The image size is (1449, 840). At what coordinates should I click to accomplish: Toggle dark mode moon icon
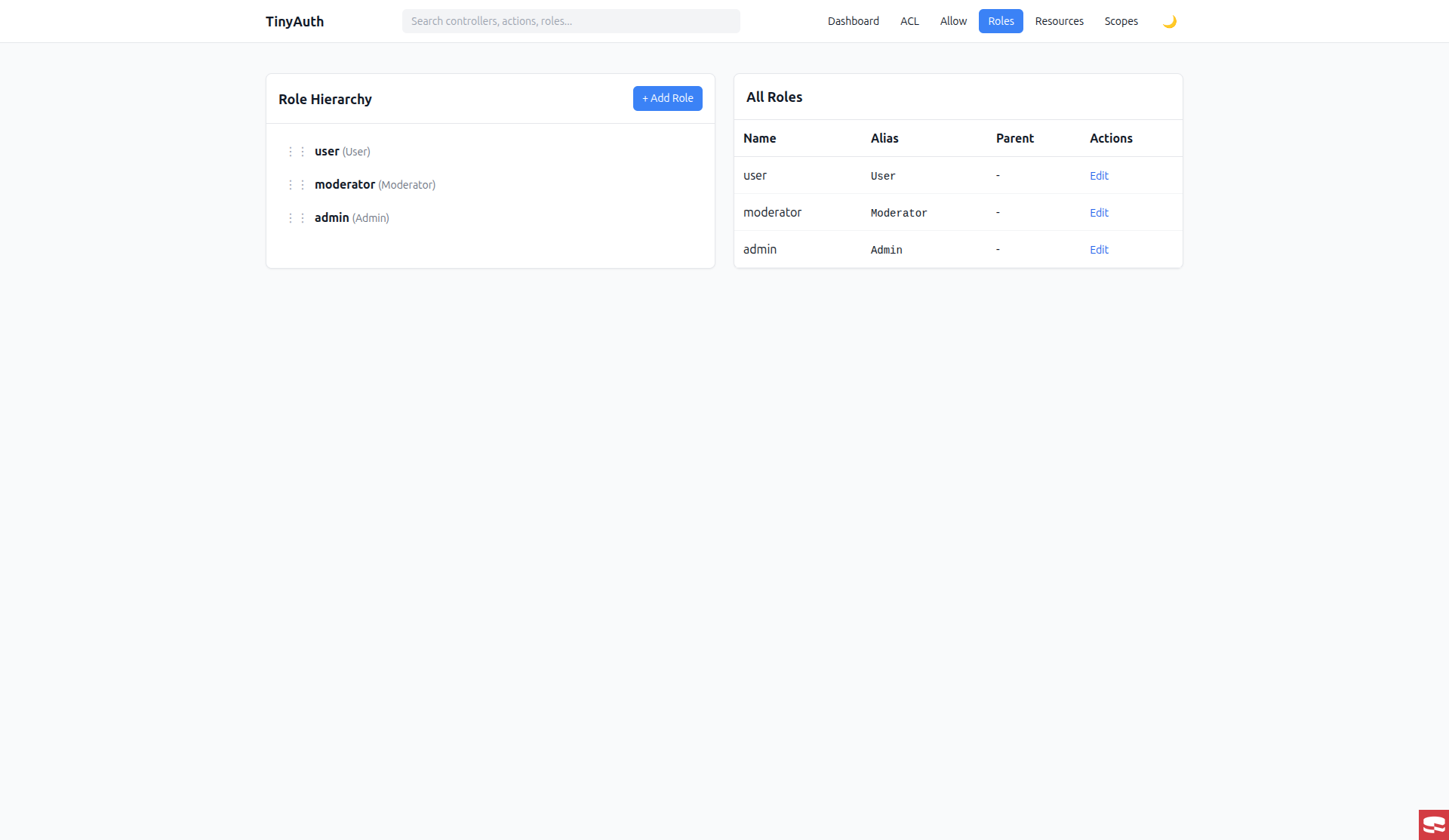click(1169, 21)
